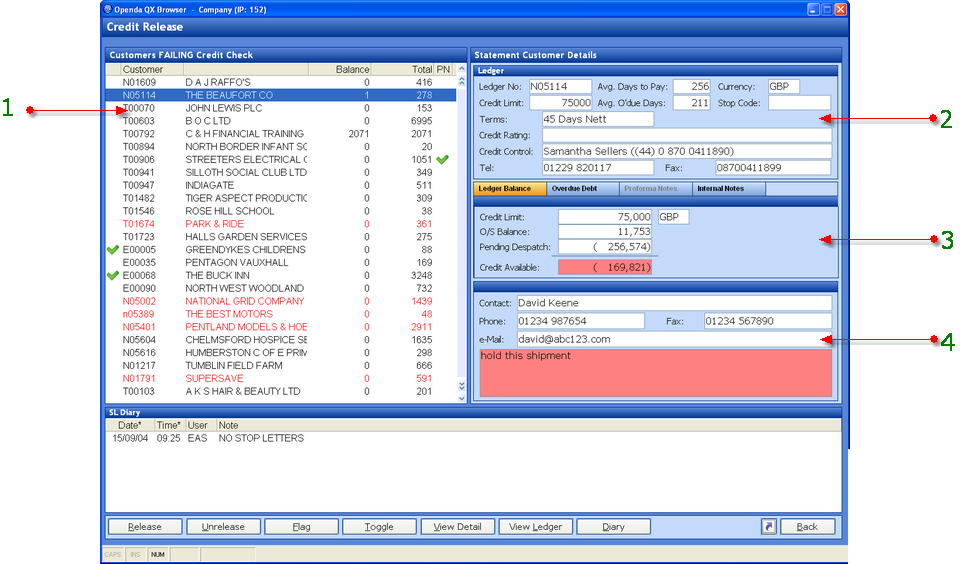Click the Openda QX Browser title bar icon
Screen dimensions: 960x564
click(108, 9)
